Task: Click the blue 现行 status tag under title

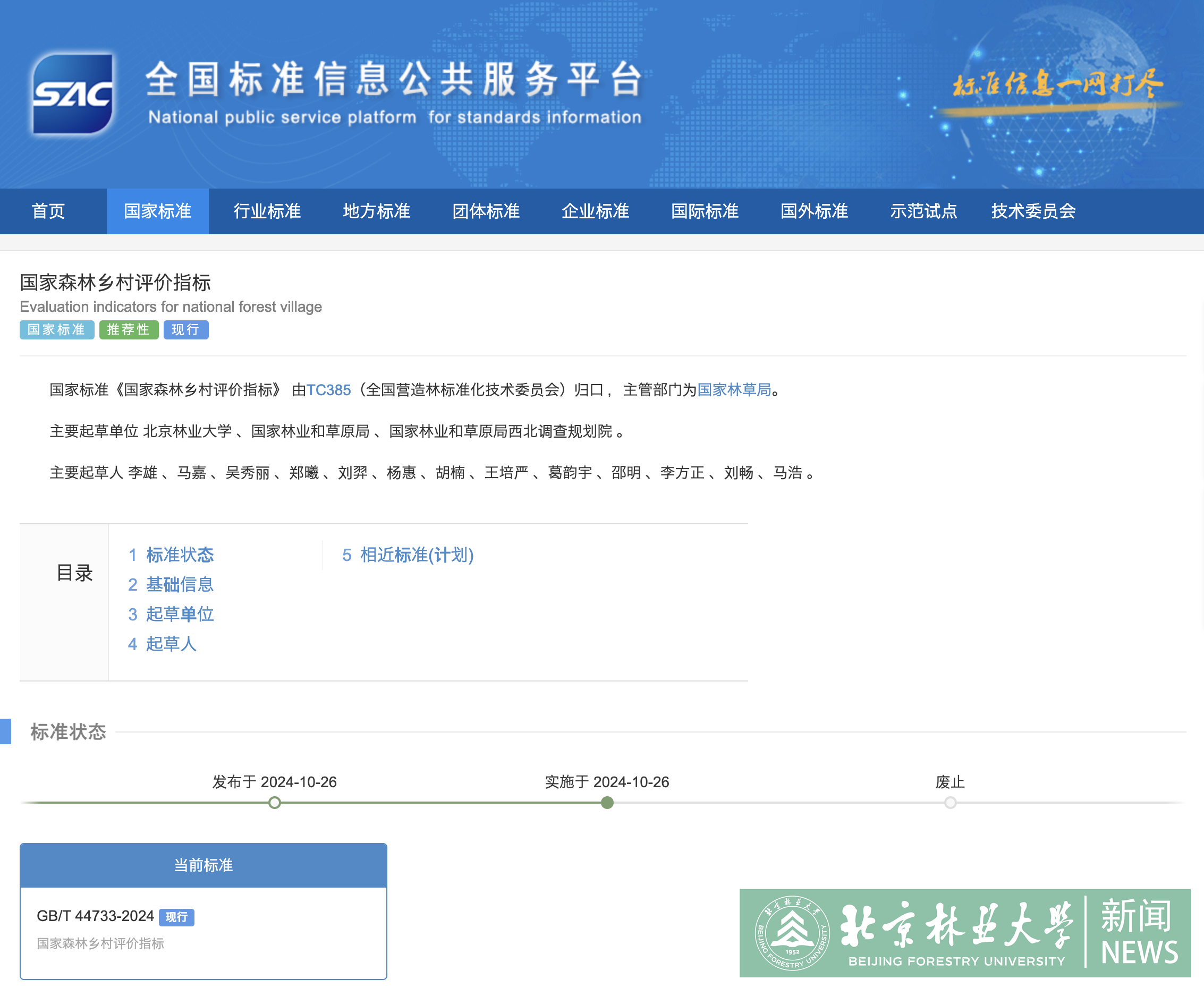Action: [185, 330]
